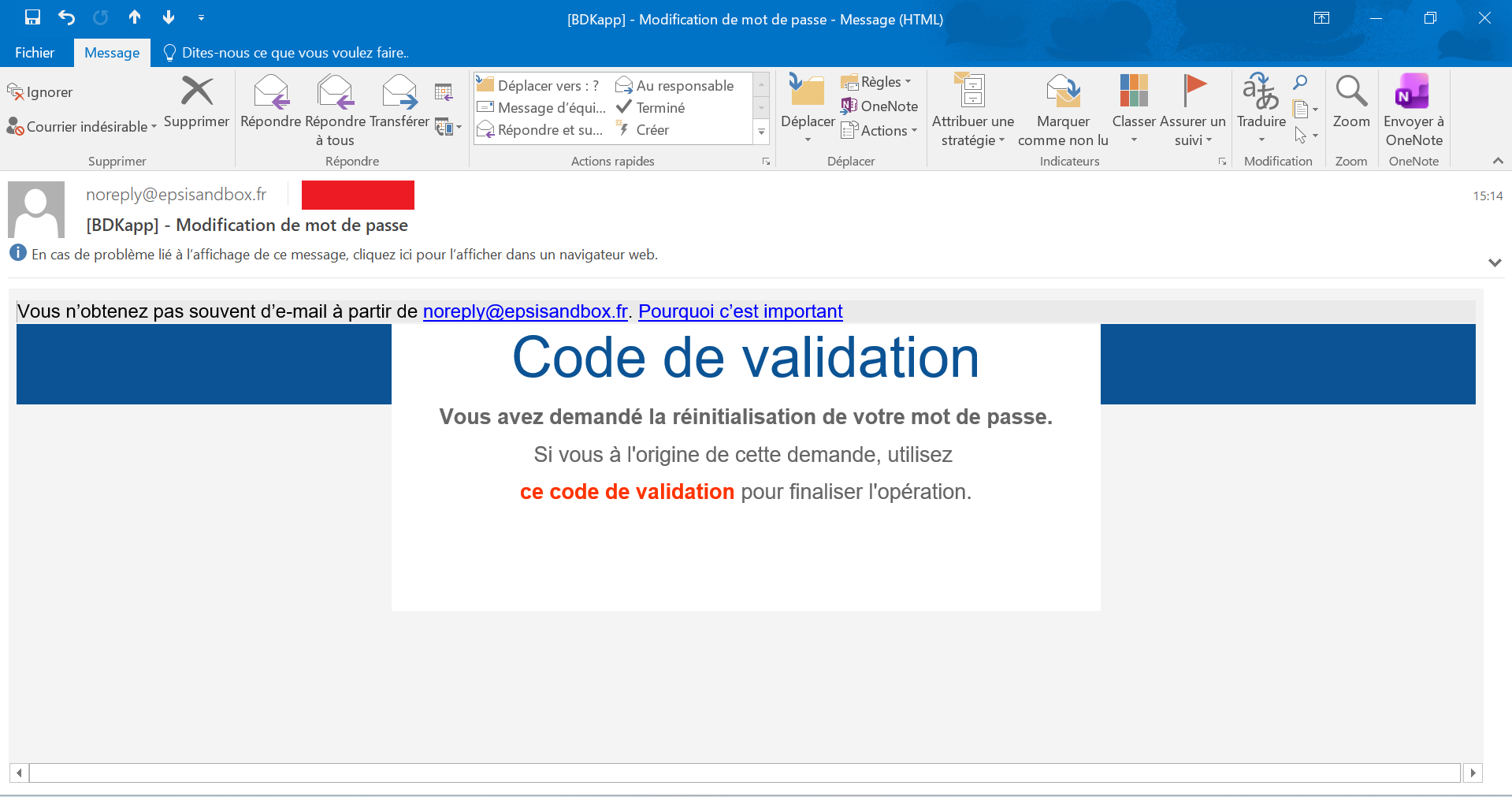Open the Règles dropdown
1512x797 pixels.
pos(876,82)
